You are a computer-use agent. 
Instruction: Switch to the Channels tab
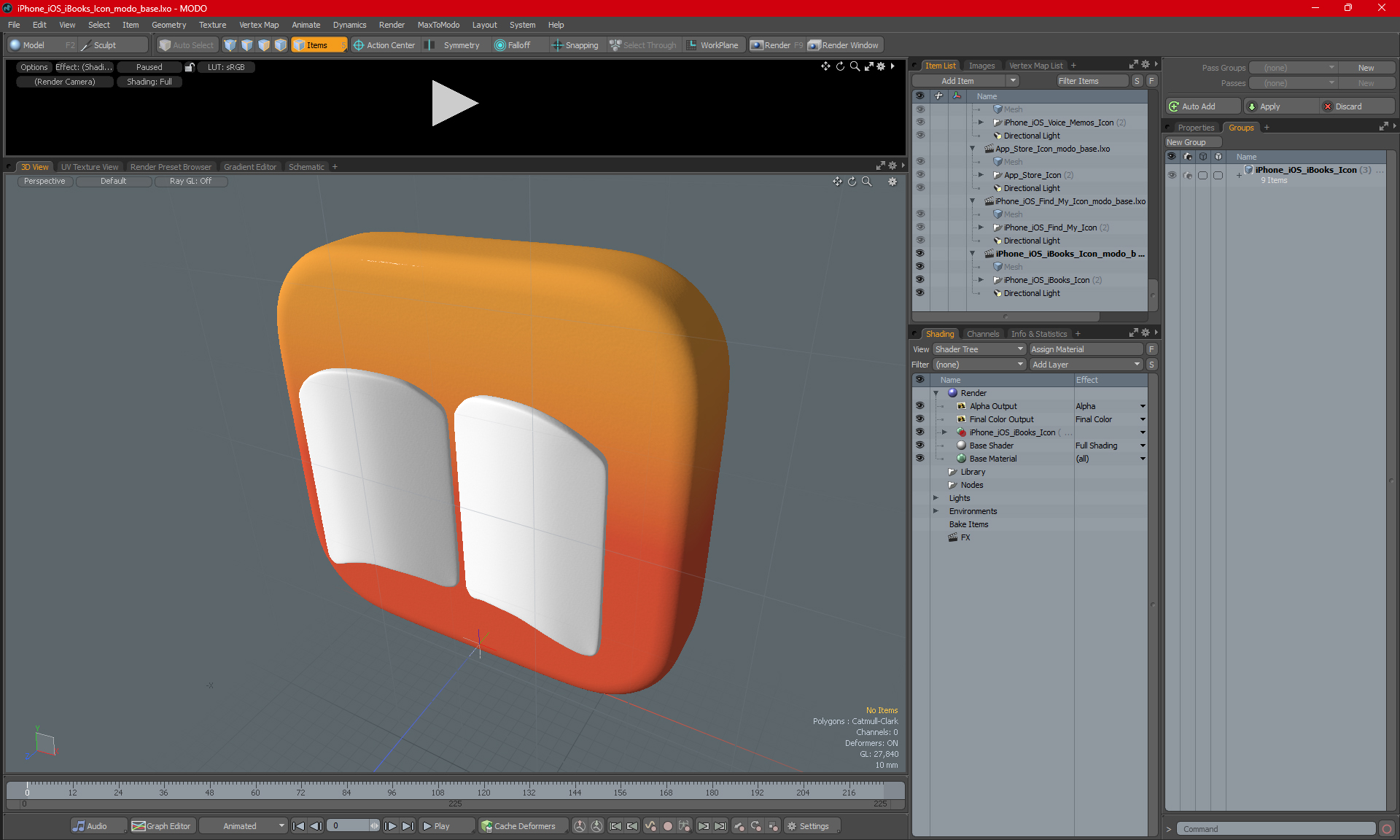pyautogui.click(x=983, y=334)
